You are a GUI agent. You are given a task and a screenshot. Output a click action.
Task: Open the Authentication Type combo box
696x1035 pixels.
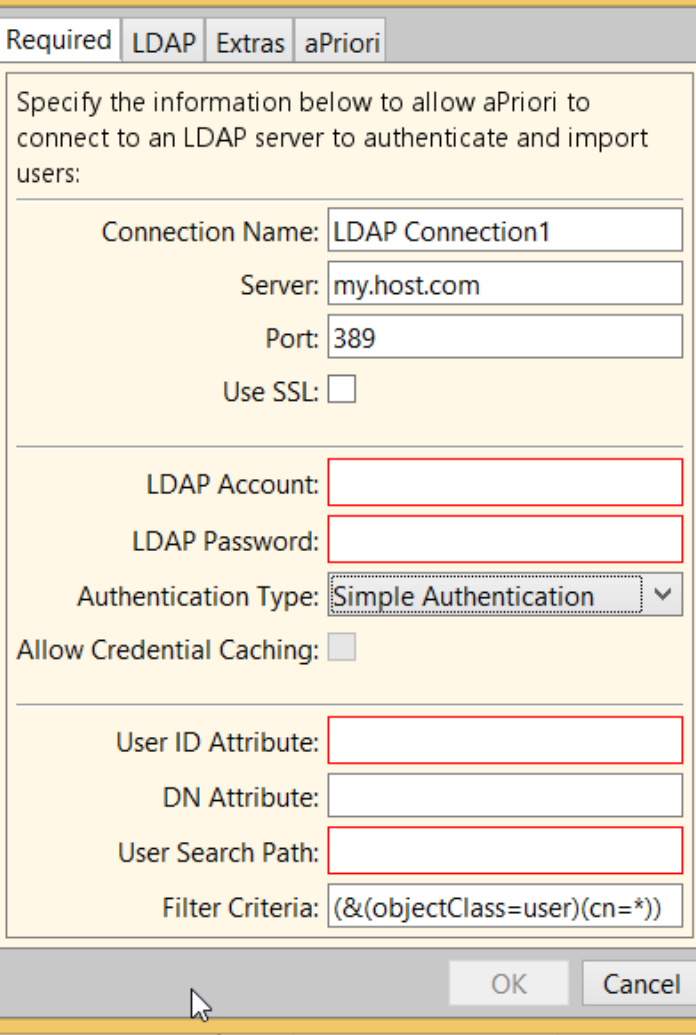(x=486, y=596)
